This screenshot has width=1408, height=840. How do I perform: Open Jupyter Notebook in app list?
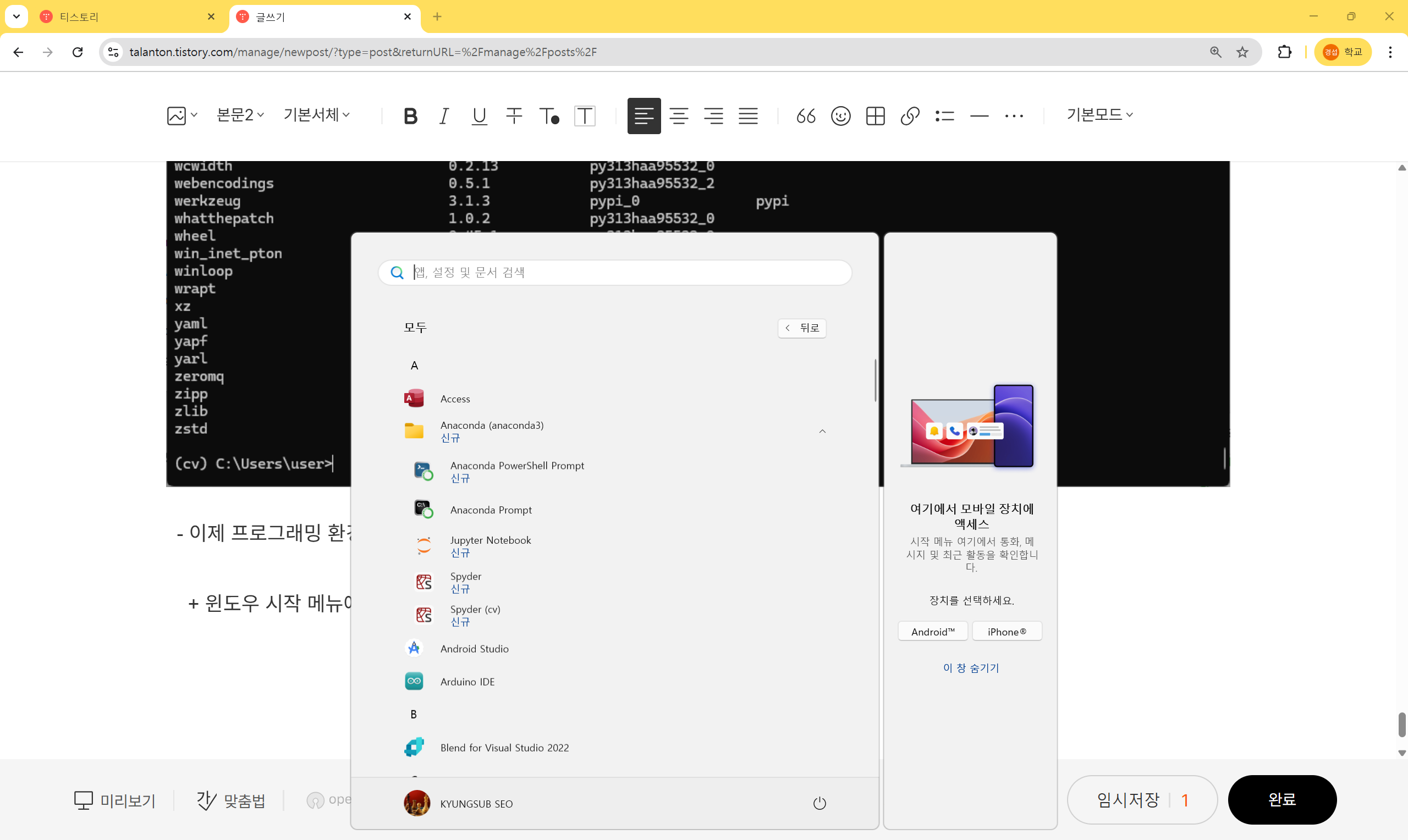pos(490,540)
